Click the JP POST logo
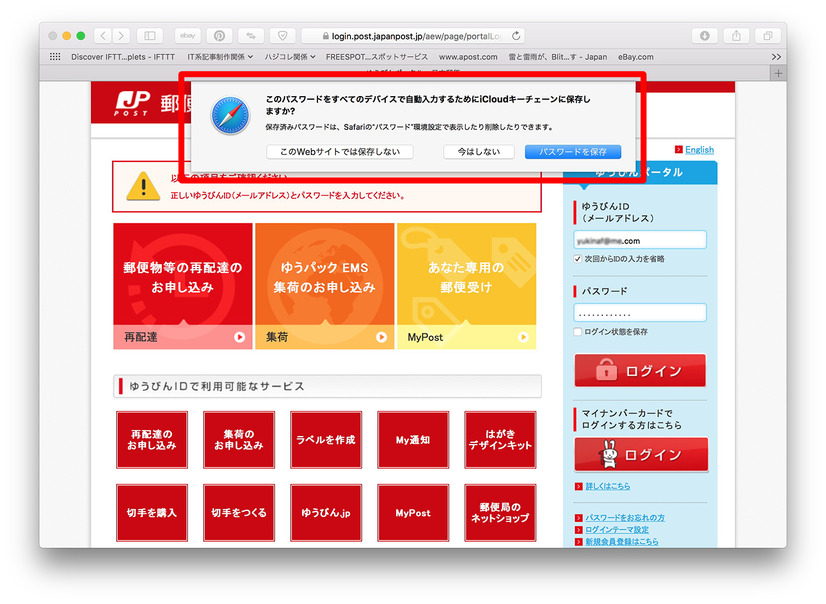The width and height of the screenshot is (826, 604). (x=132, y=103)
